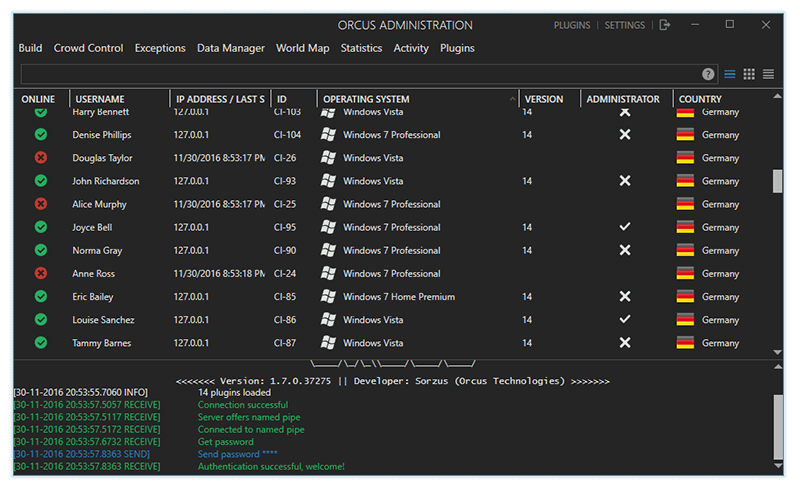Switch to the grid tile view icon
Image resolution: width=800 pixels, height=492 pixels.
(749, 75)
